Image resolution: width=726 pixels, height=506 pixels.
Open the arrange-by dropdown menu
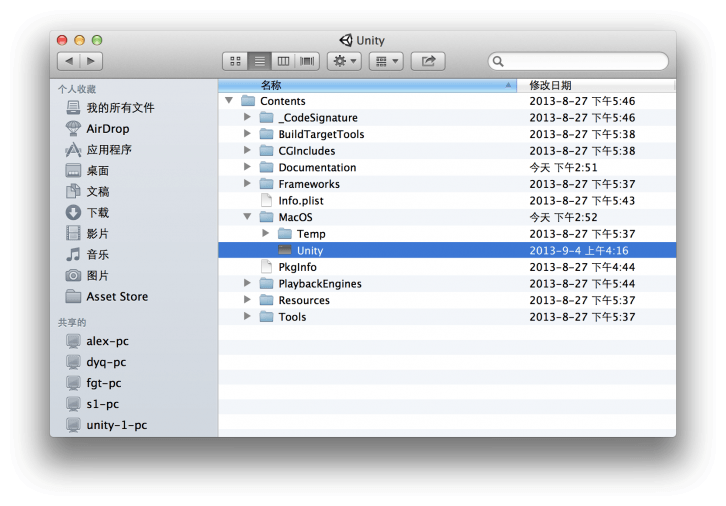tap(385, 61)
